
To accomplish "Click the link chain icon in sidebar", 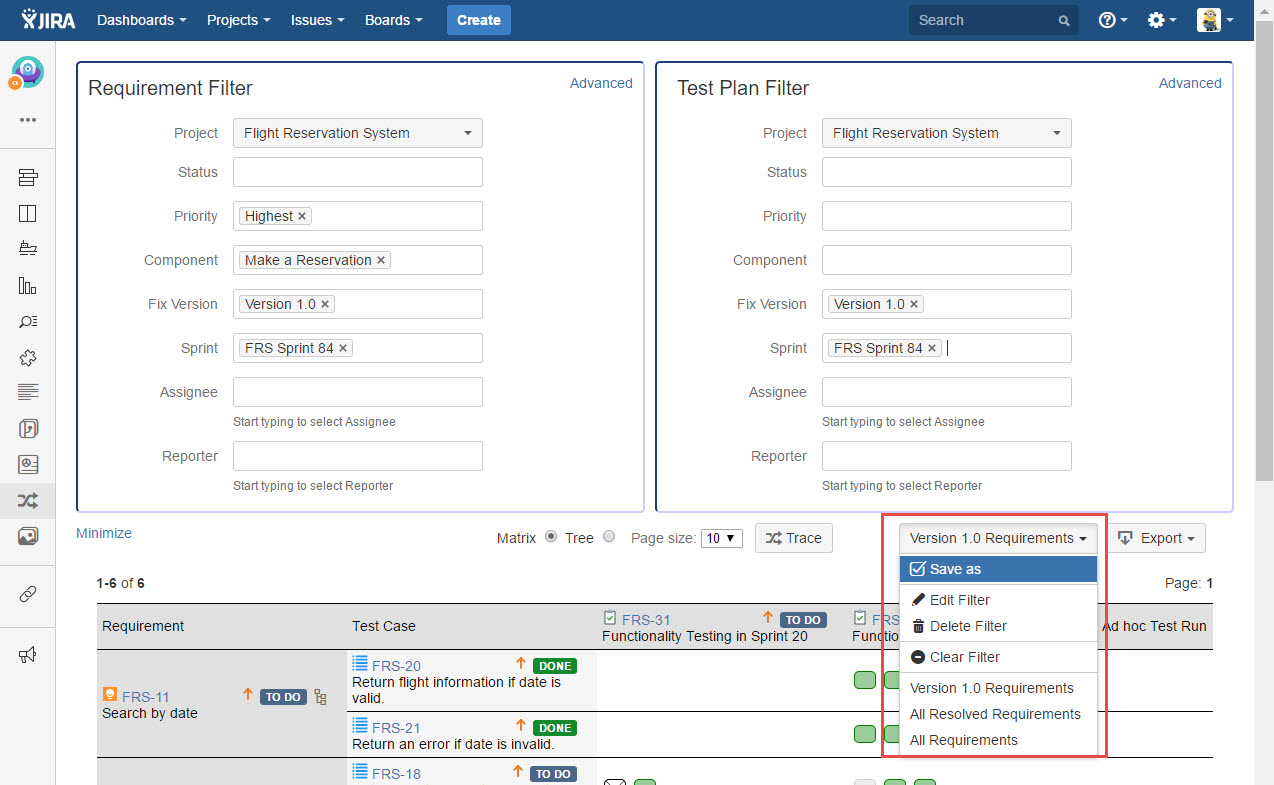I will pos(27,595).
